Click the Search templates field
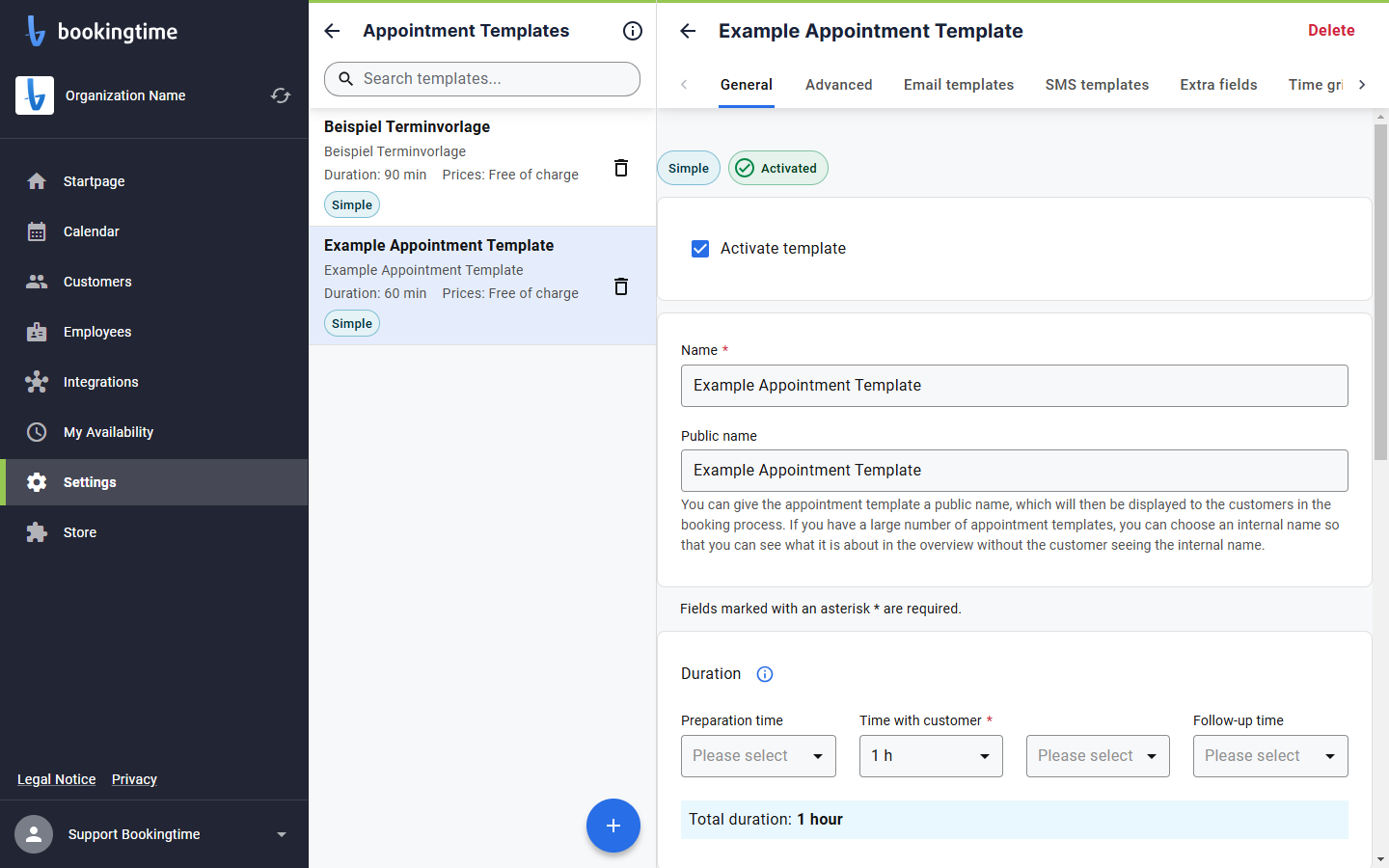The image size is (1389, 868). pyautogui.click(x=482, y=79)
